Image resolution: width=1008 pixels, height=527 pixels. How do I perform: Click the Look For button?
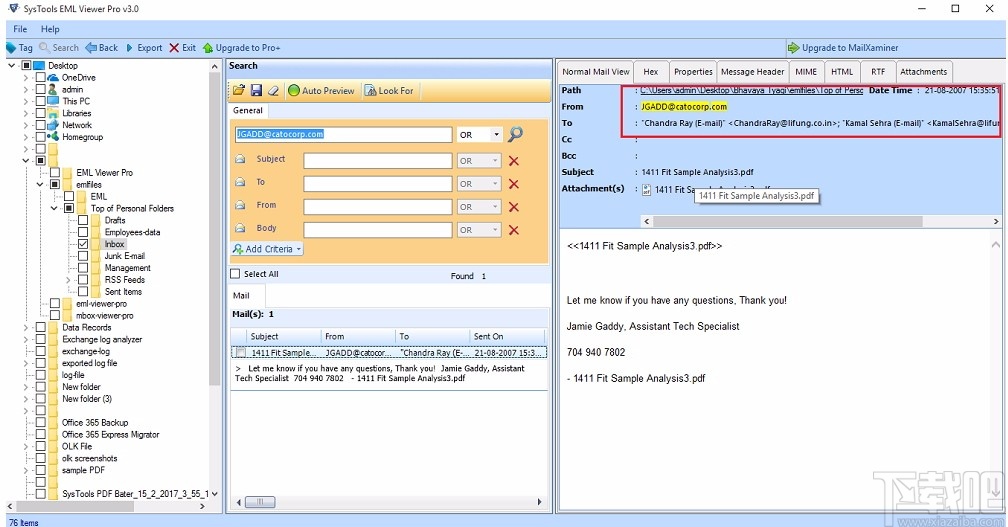pos(389,91)
